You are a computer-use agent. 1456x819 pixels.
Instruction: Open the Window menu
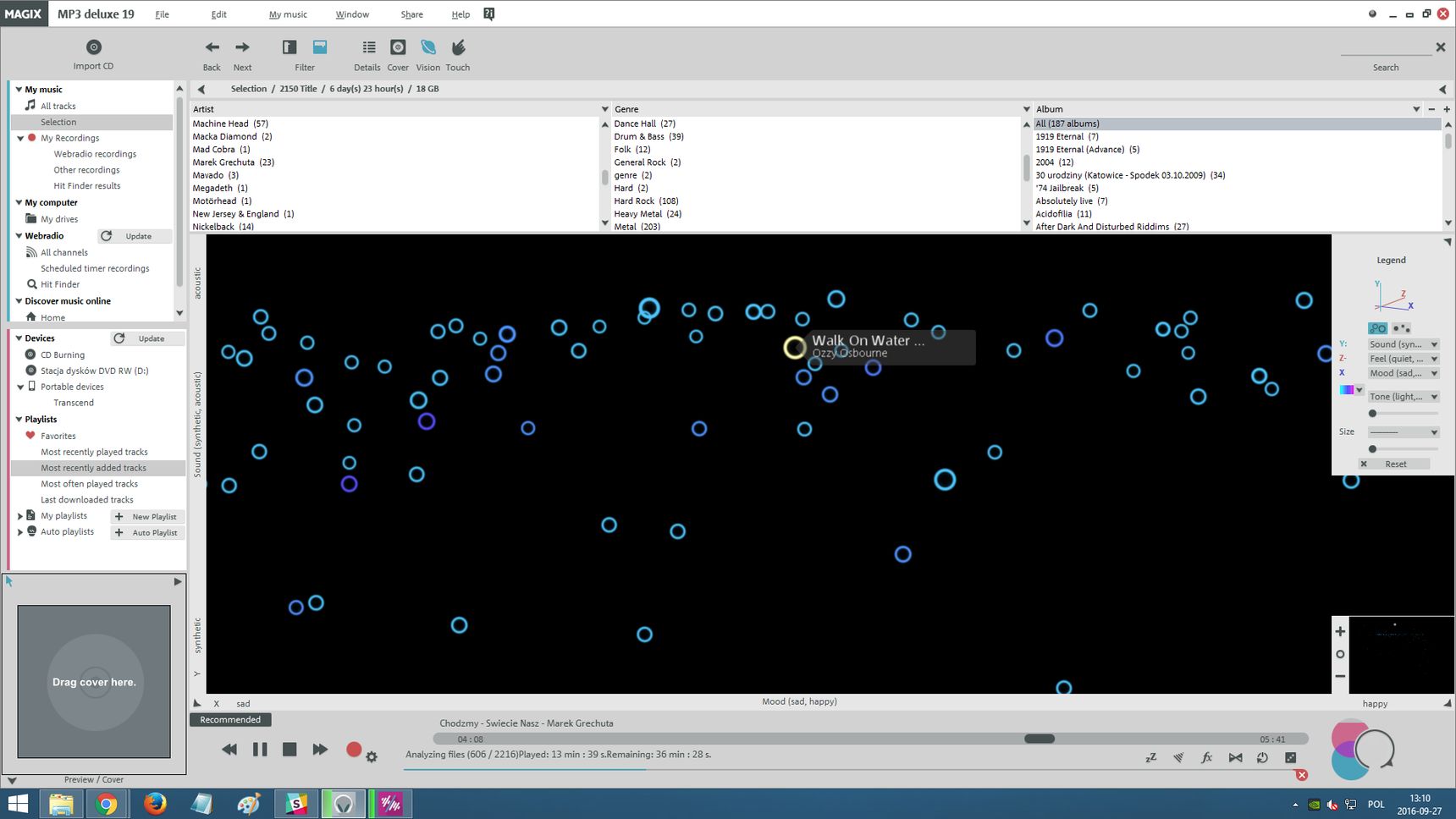pyautogui.click(x=352, y=14)
